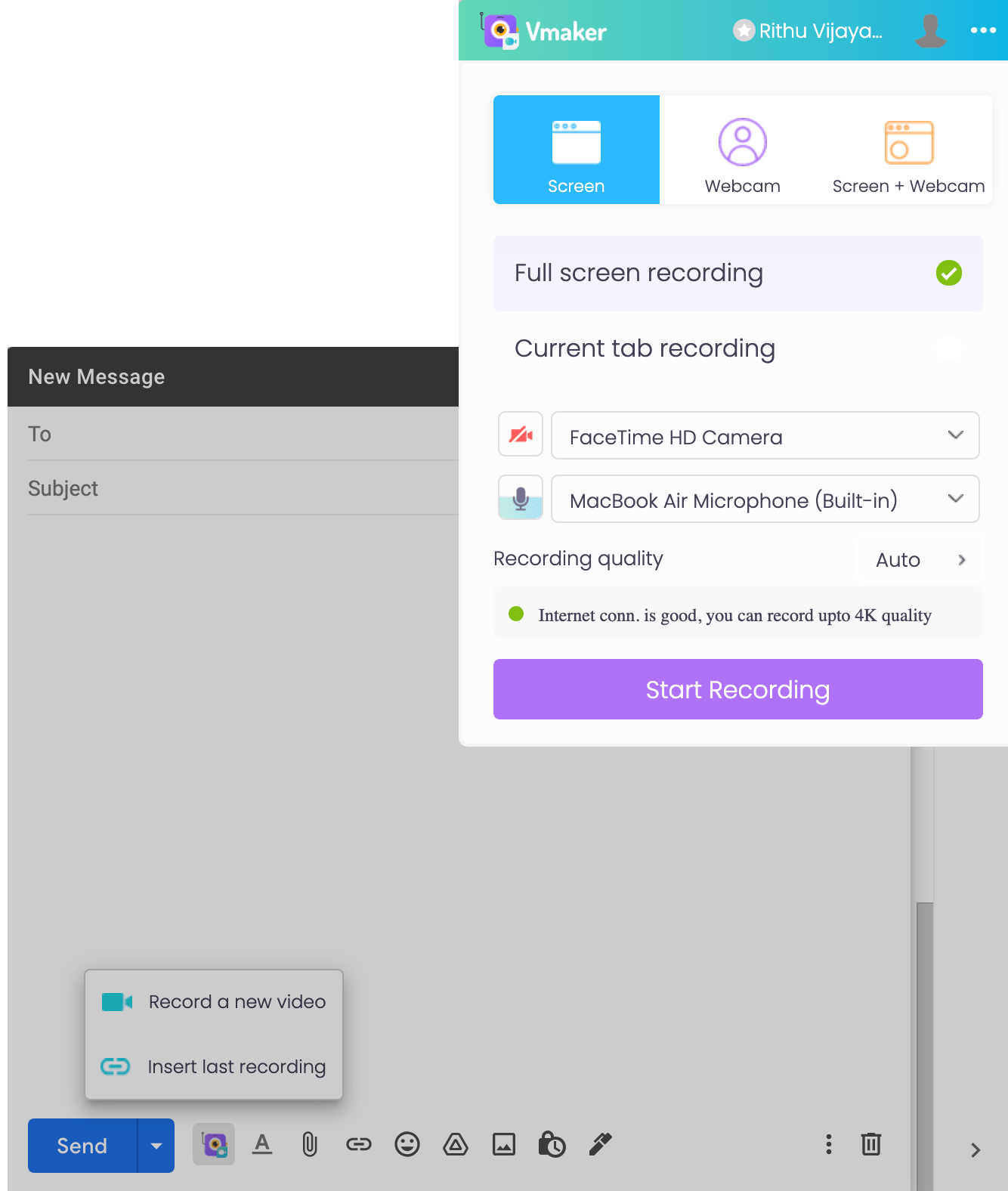The width and height of the screenshot is (1008, 1191).
Task: Open the emoji picker icon
Action: (x=407, y=1144)
